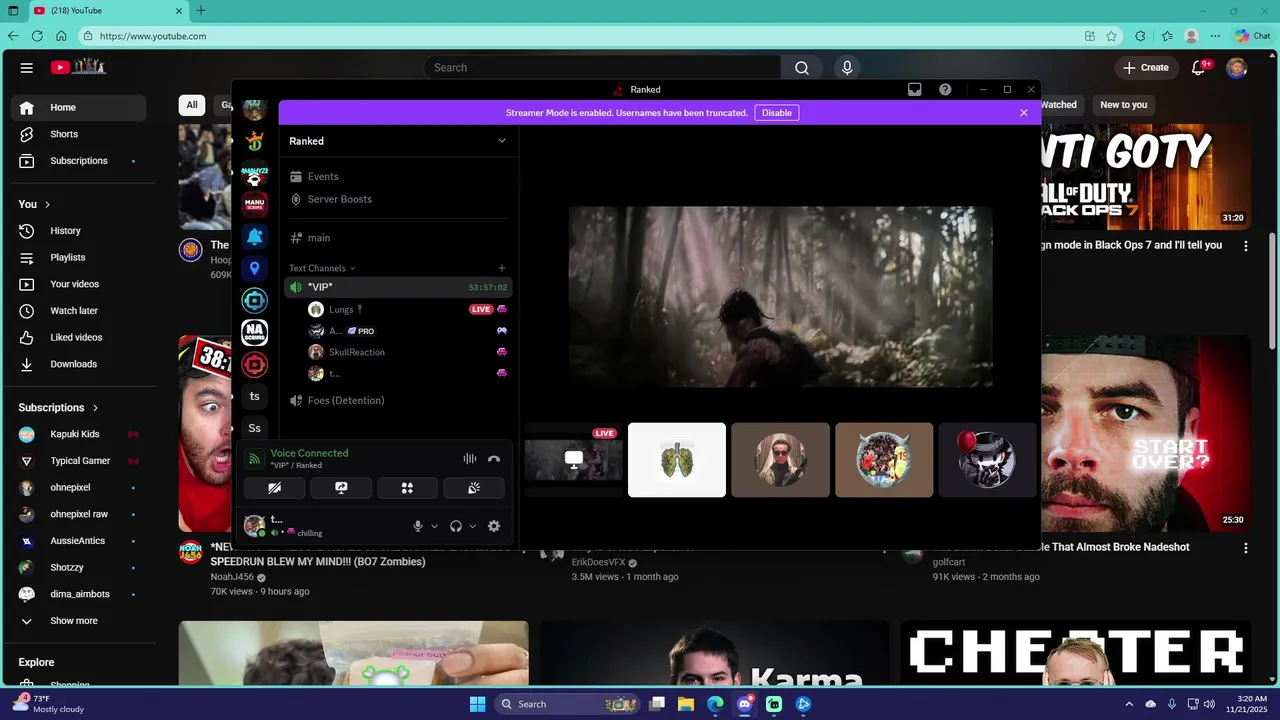Expand the You section in YouTube
Image resolution: width=1280 pixels, height=720 pixels.
coord(34,204)
